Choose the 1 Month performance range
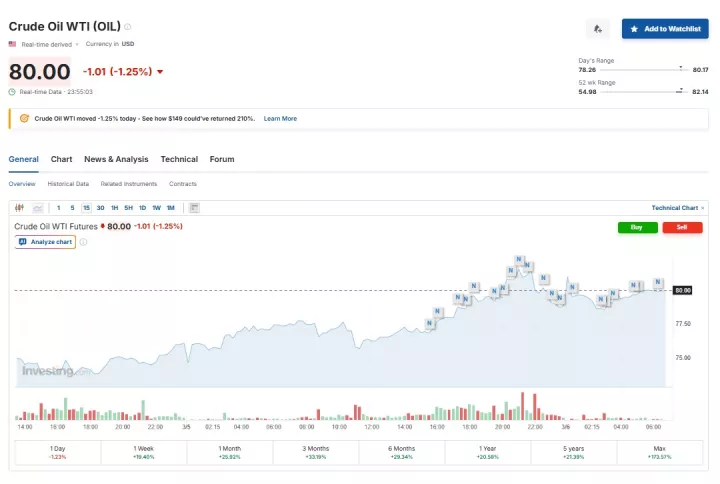The image size is (720, 484). point(229,451)
